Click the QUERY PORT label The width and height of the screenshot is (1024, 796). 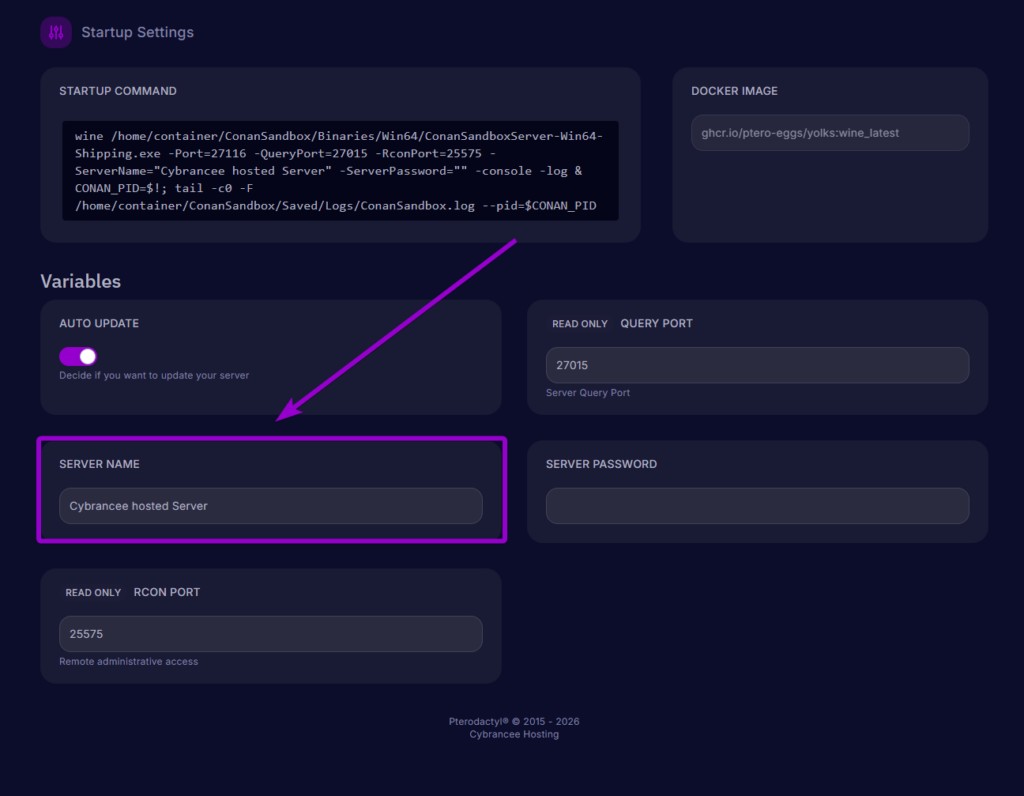tap(656, 323)
